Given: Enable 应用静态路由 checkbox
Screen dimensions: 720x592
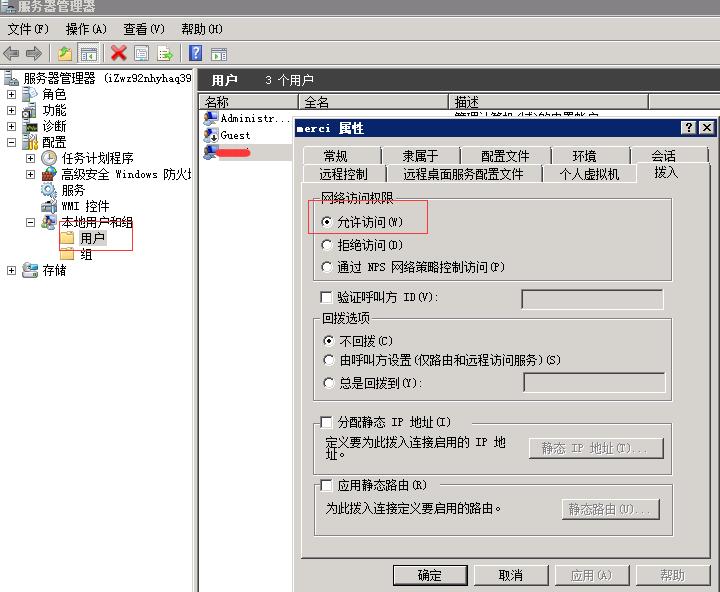Looking at the screenshot, I should click(326, 485).
